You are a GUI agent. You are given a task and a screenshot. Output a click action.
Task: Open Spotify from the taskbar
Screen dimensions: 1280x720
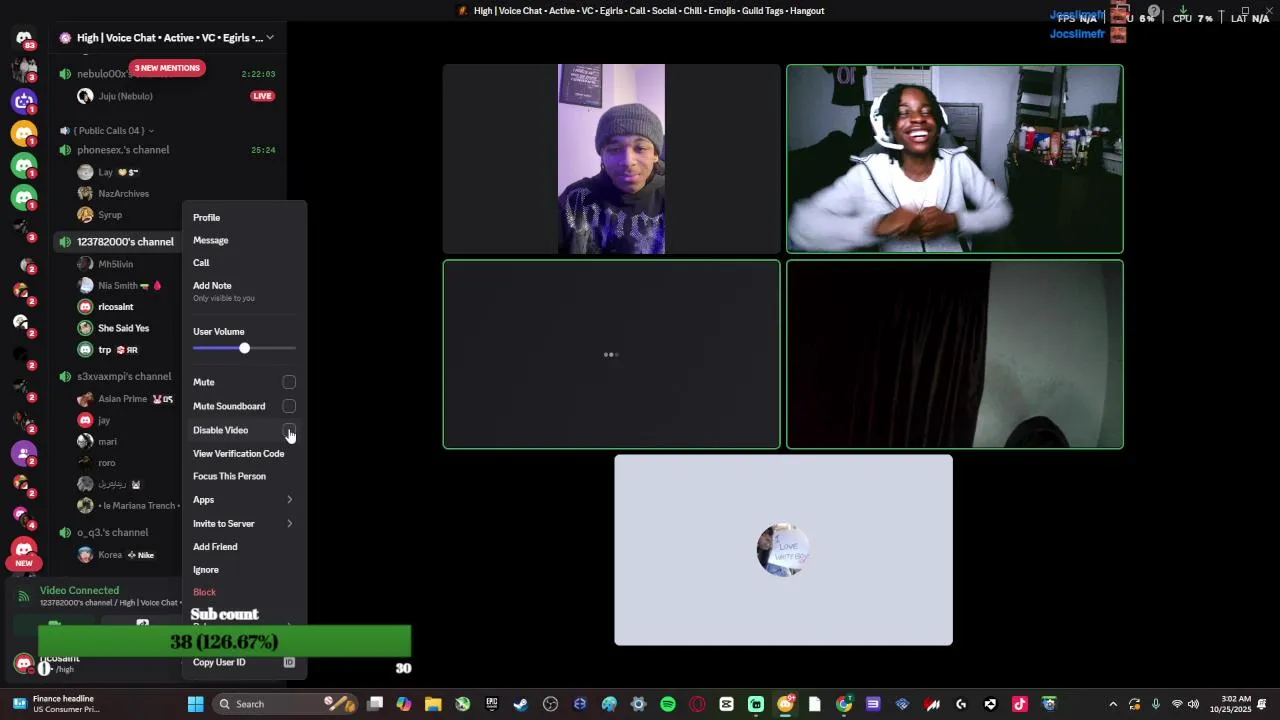coord(668,704)
